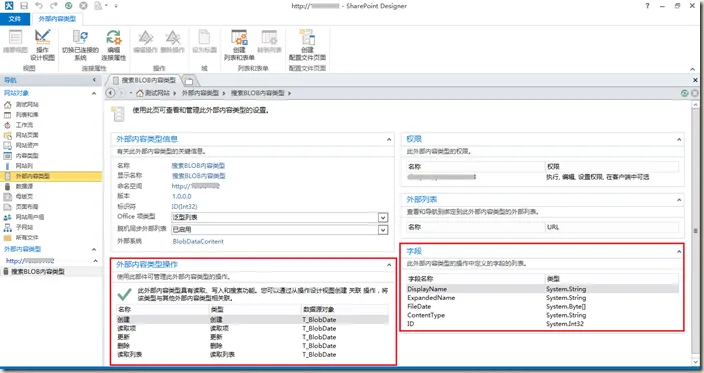Collapse 外部内容类型 section in navigation pane
The image size is (704, 373).
[x=94, y=249]
